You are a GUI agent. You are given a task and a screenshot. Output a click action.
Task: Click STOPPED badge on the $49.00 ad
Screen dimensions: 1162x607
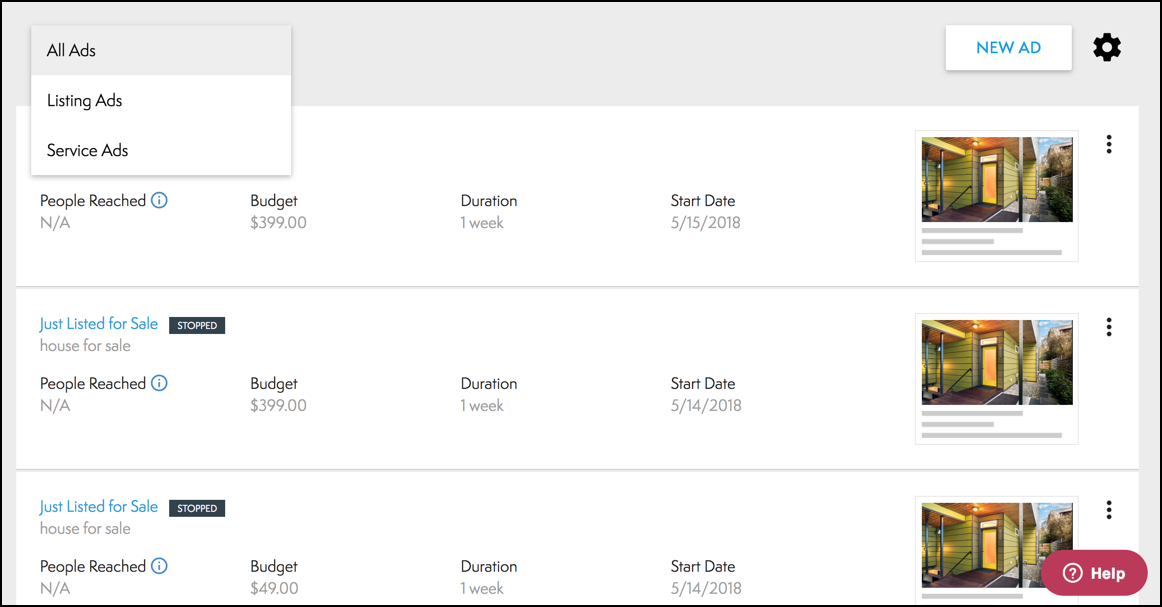pyautogui.click(x=197, y=508)
